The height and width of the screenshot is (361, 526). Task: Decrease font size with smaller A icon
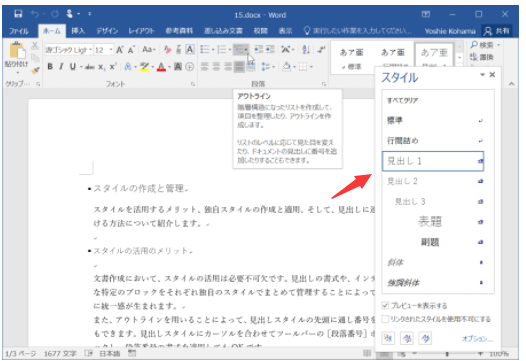[131, 50]
